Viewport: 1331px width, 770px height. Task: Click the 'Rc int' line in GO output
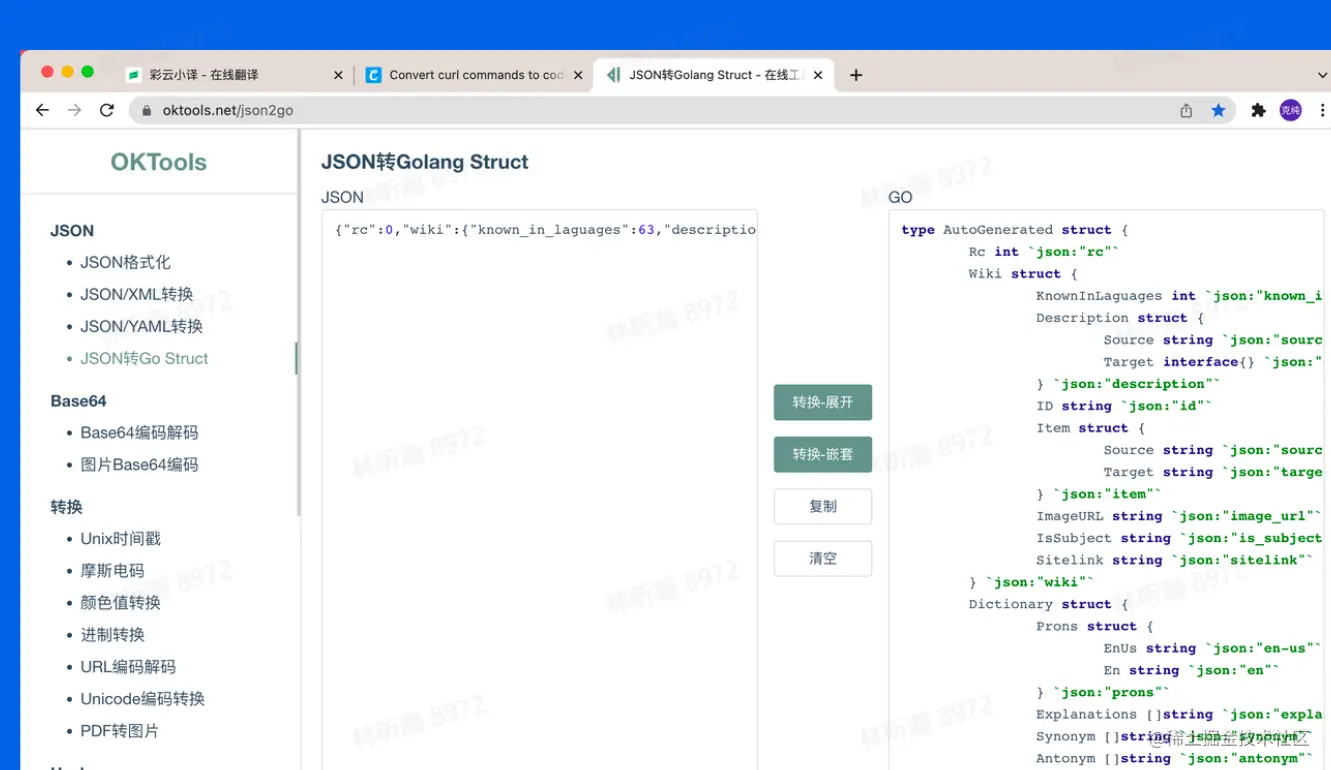pyautogui.click(x=1044, y=252)
